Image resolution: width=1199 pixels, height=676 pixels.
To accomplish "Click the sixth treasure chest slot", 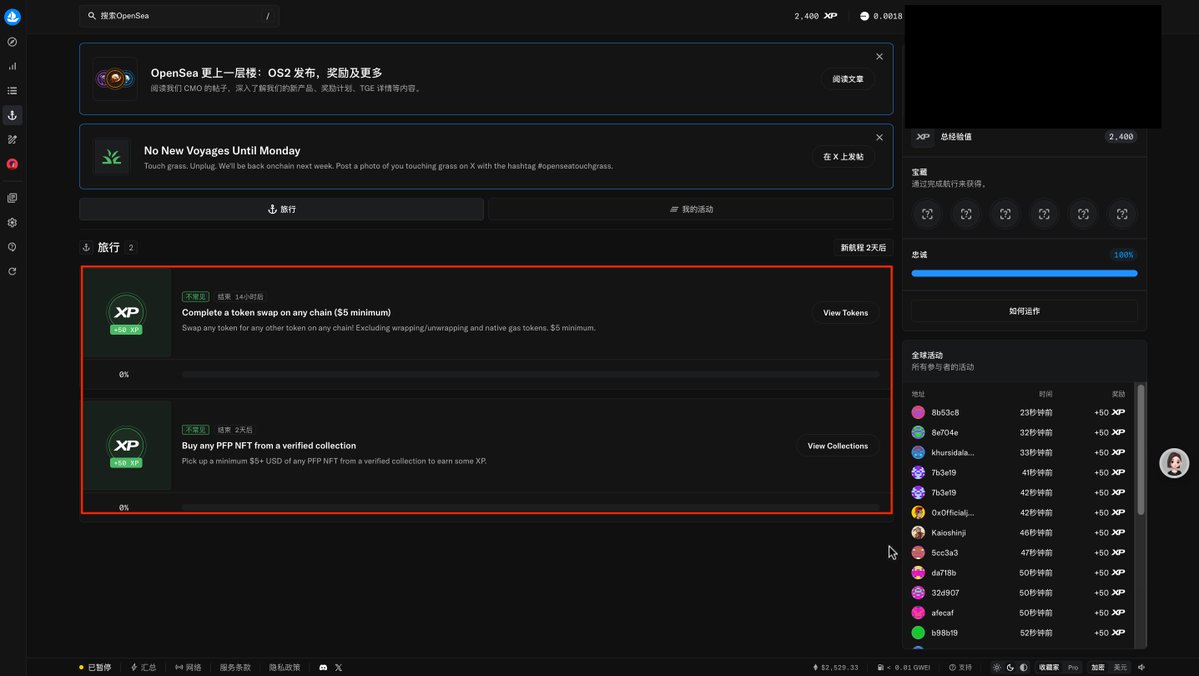I will (1122, 215).
